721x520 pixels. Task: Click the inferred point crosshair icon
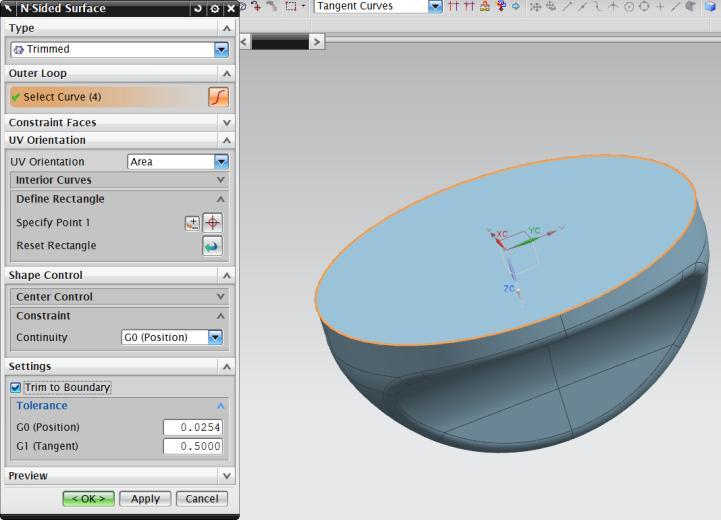click(x=212, y=223)
